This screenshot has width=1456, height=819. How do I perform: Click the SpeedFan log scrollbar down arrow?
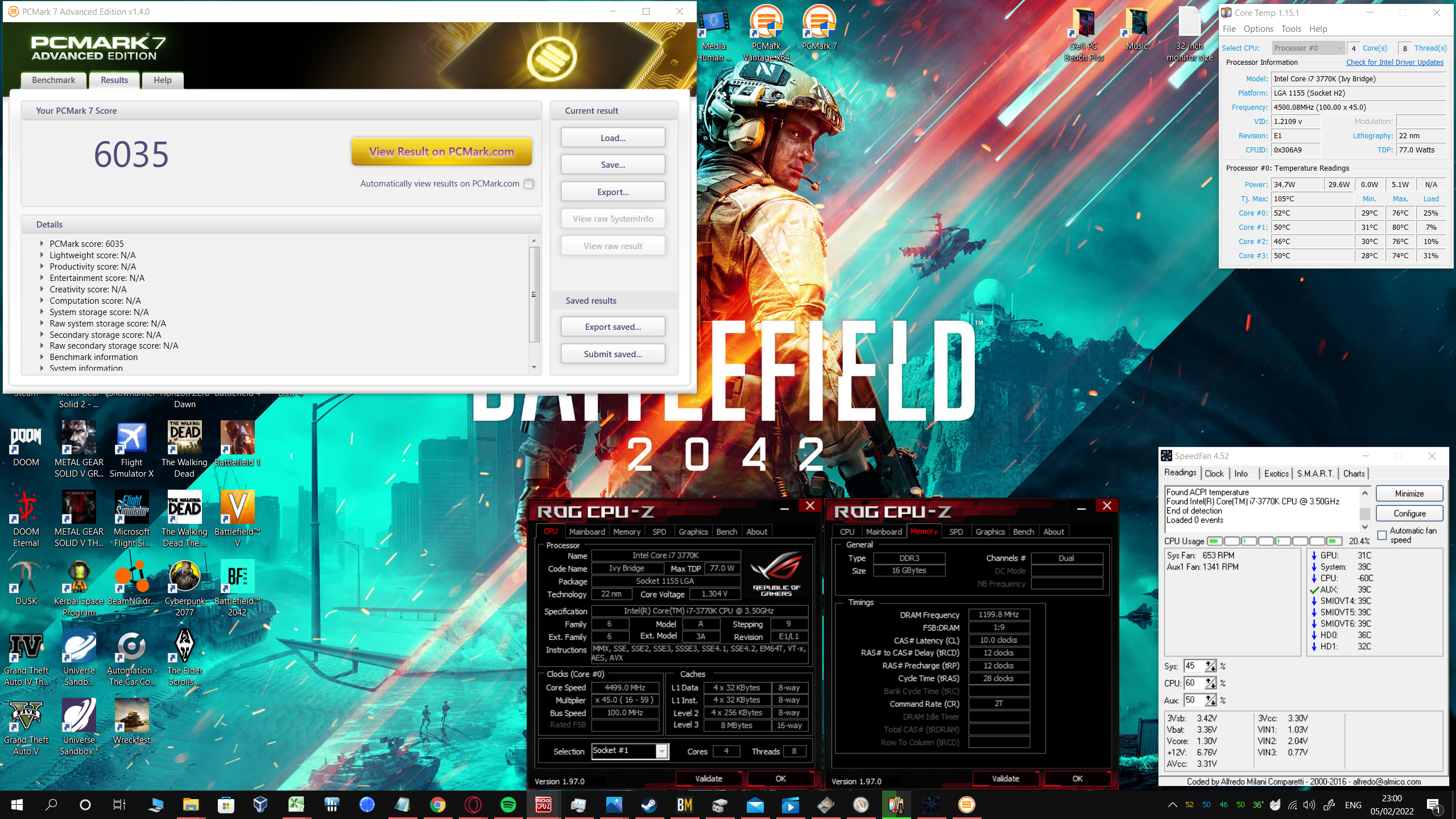(1365, 527)
